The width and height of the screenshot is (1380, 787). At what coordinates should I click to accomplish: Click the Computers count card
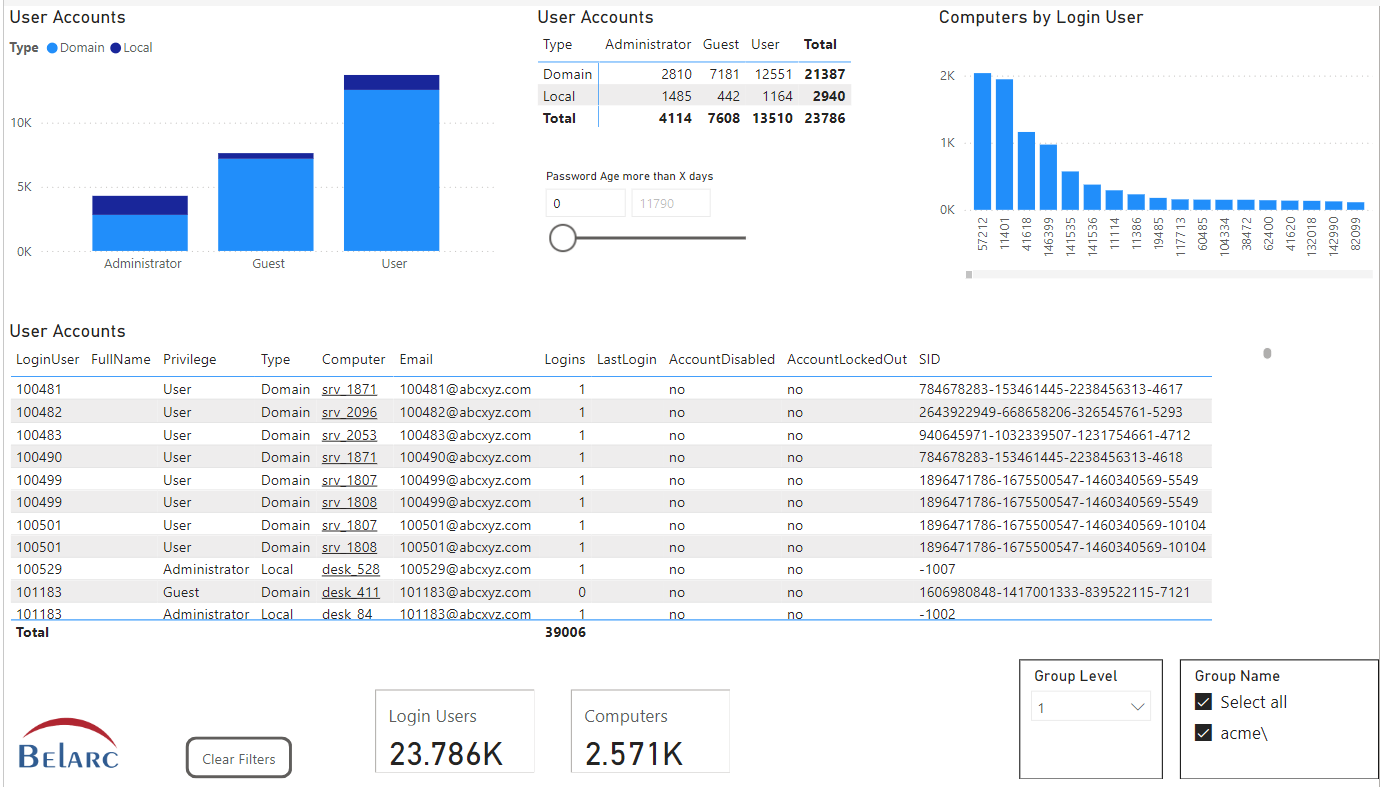pos(650,731)
